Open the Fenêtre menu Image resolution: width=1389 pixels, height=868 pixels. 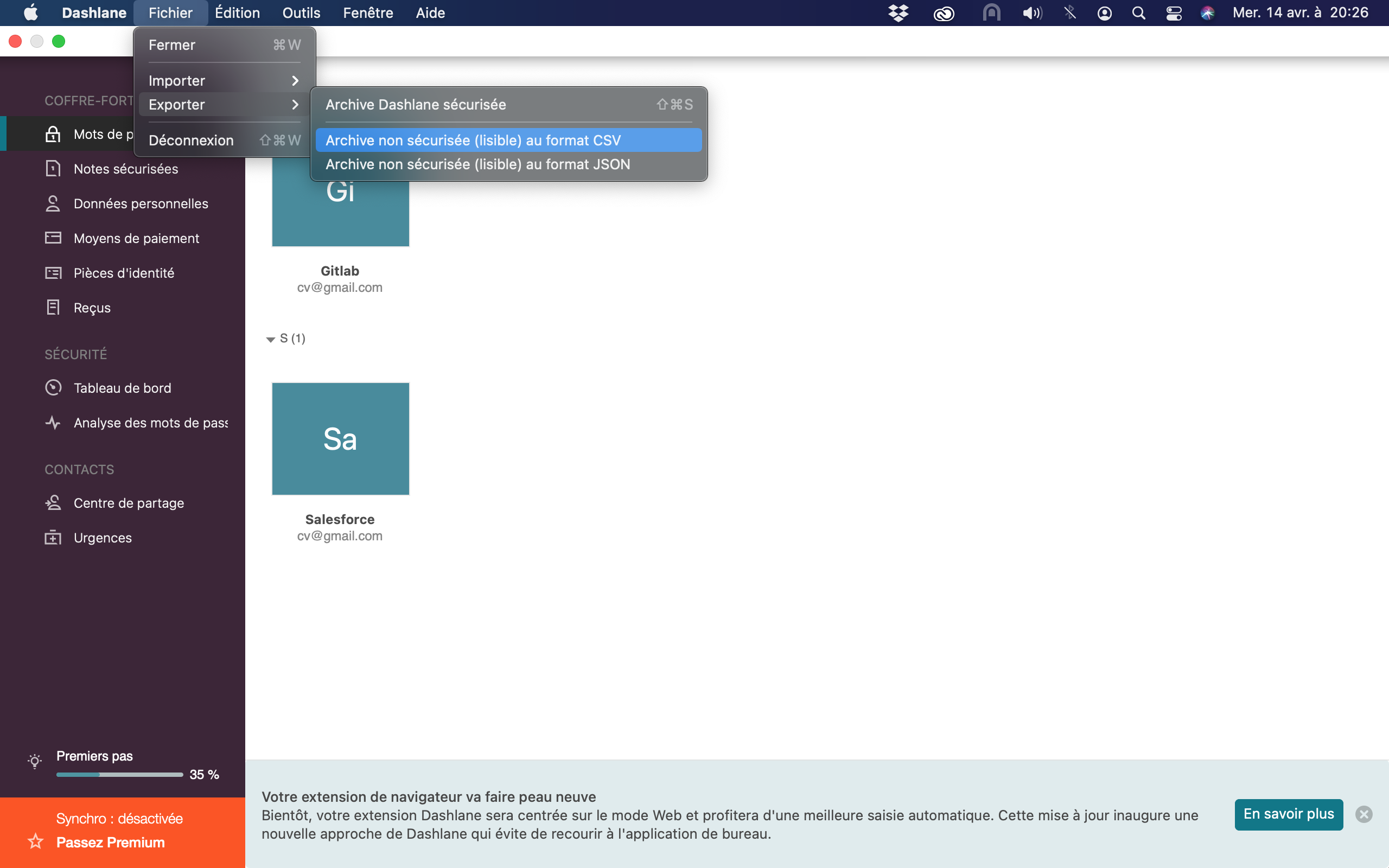pyautogui.click(x=368, y=12)
